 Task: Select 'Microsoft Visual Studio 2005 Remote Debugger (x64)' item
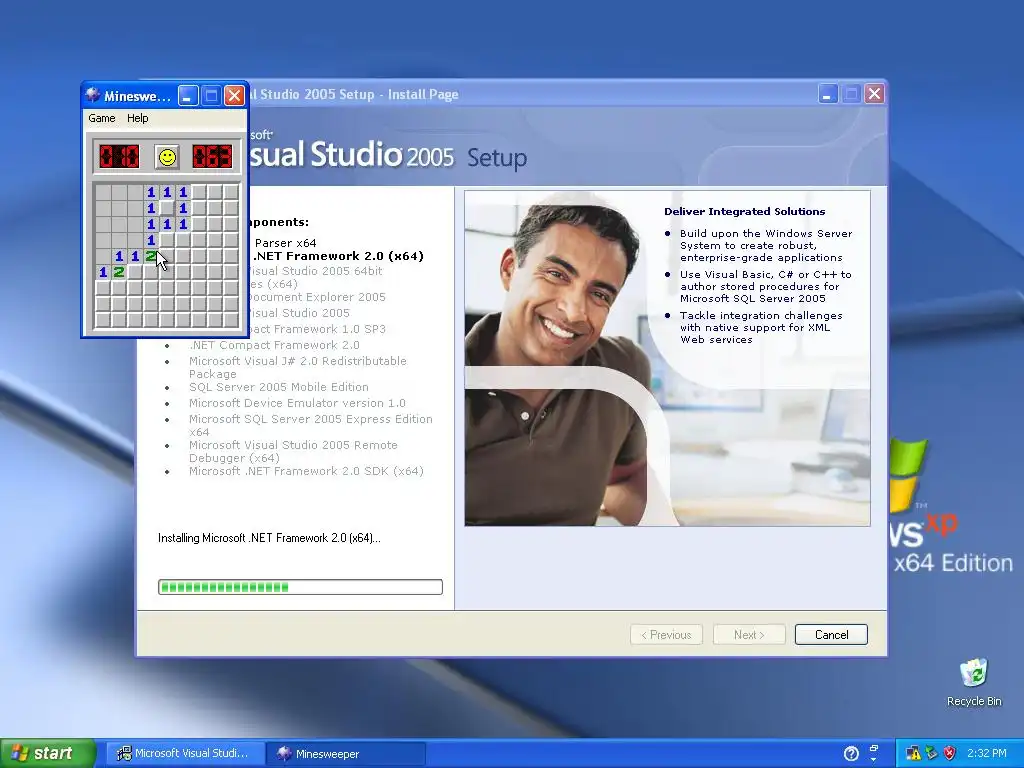click(293, 451)
